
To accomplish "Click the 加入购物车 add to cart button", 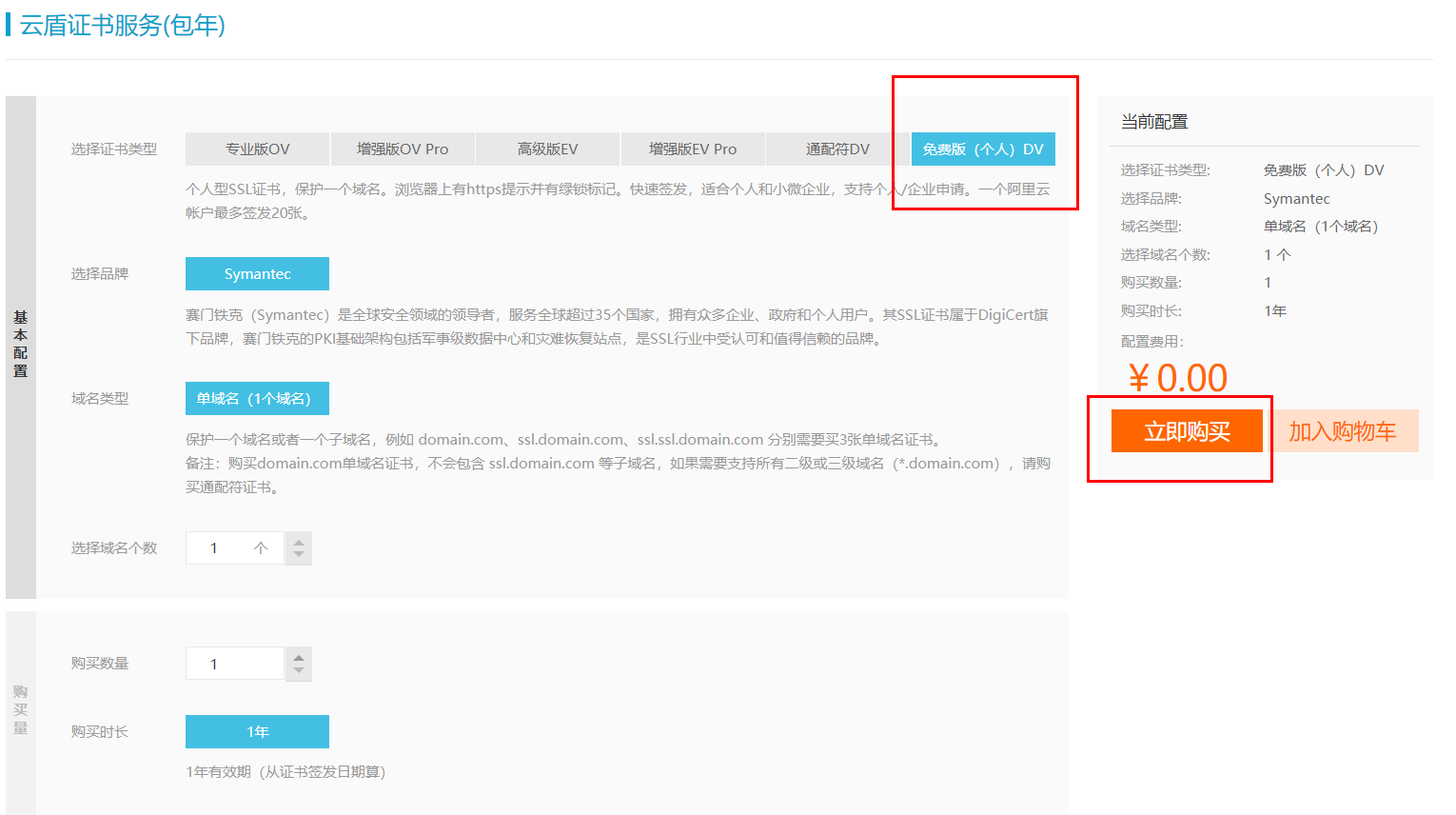I will 1342,431.
